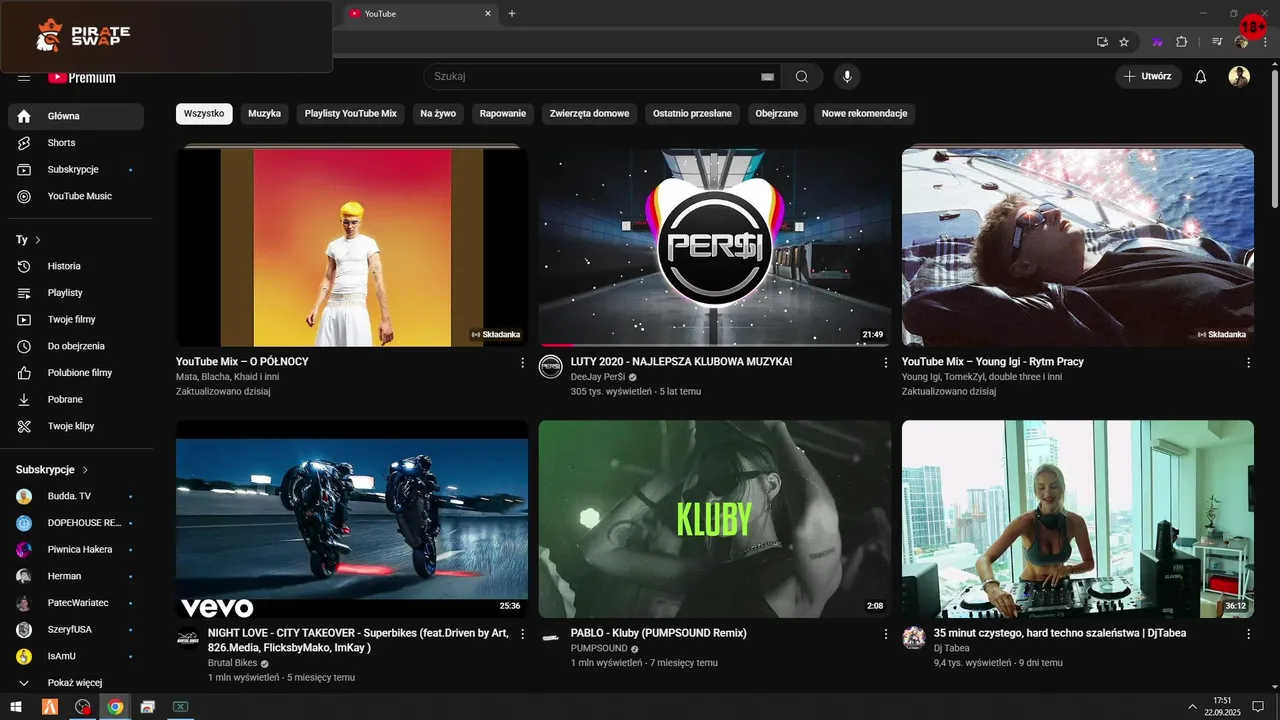Open Do obejrzenia in the sidebar
Screen dimensions: 1280x720
point(76,346)
